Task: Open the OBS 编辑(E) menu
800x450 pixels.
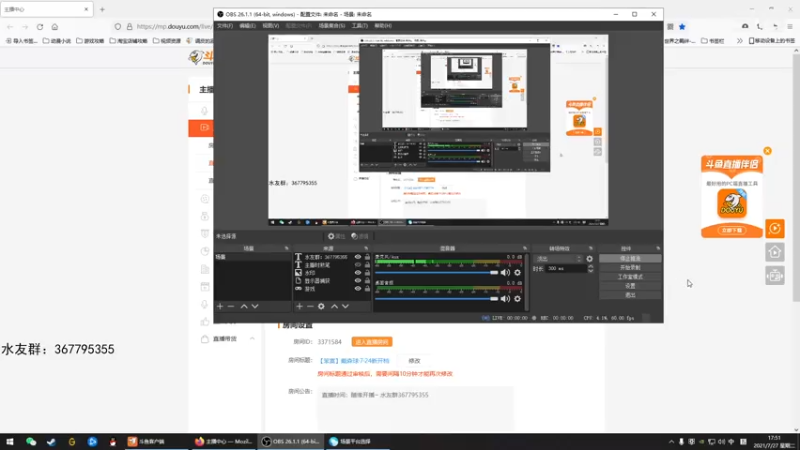Action: coord(247,26)
